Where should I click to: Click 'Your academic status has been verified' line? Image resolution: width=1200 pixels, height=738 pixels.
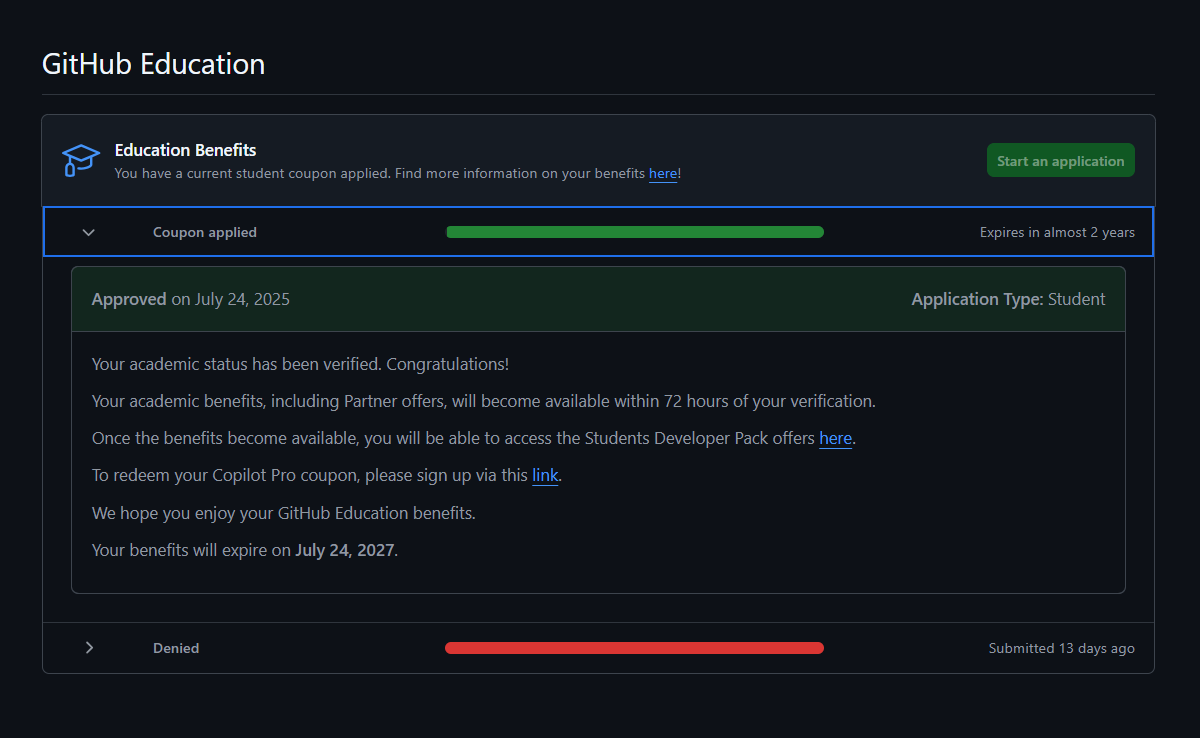tap(300, 364)
